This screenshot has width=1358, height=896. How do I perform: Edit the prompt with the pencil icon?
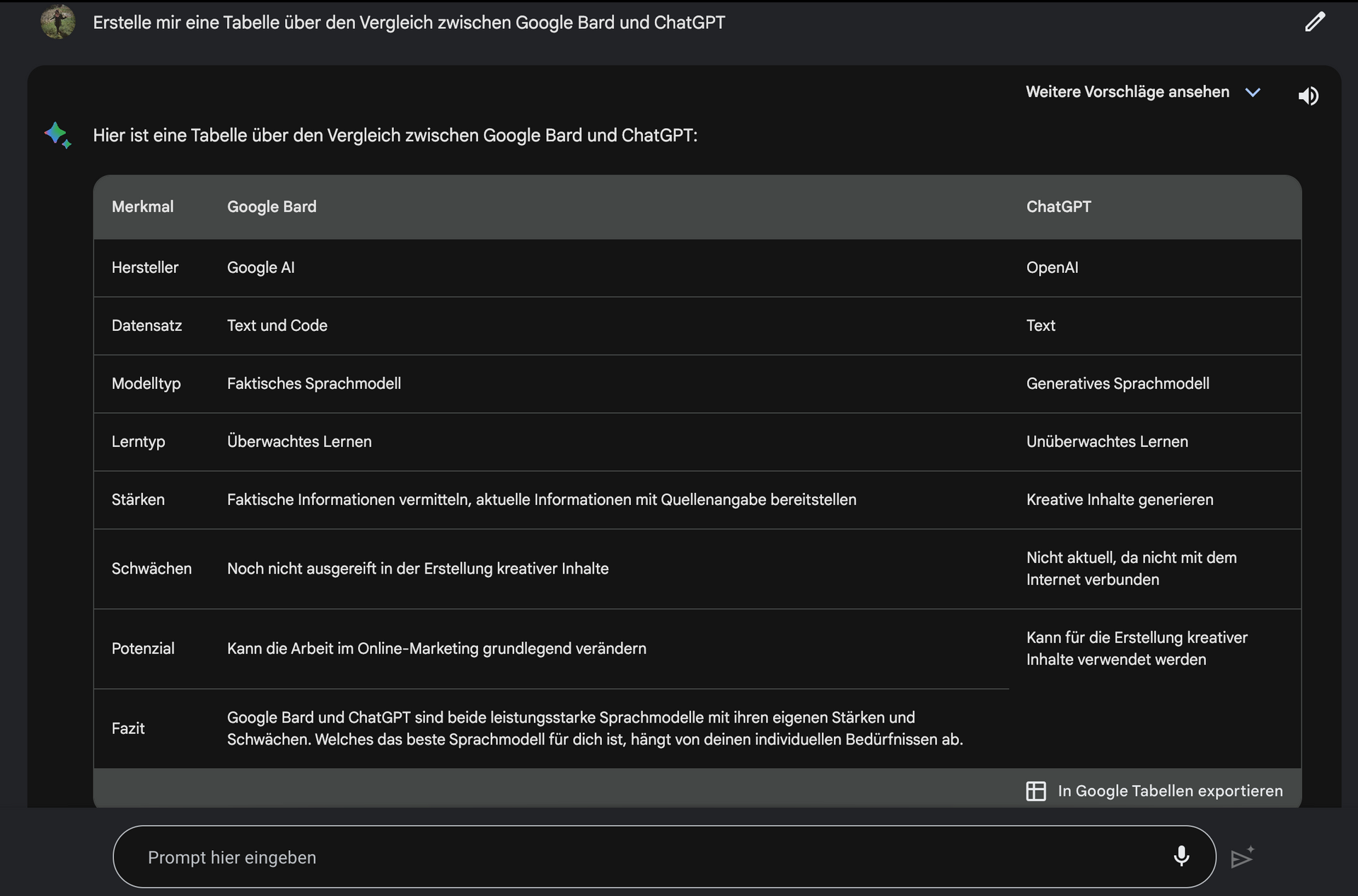[x=1315, y=22]
